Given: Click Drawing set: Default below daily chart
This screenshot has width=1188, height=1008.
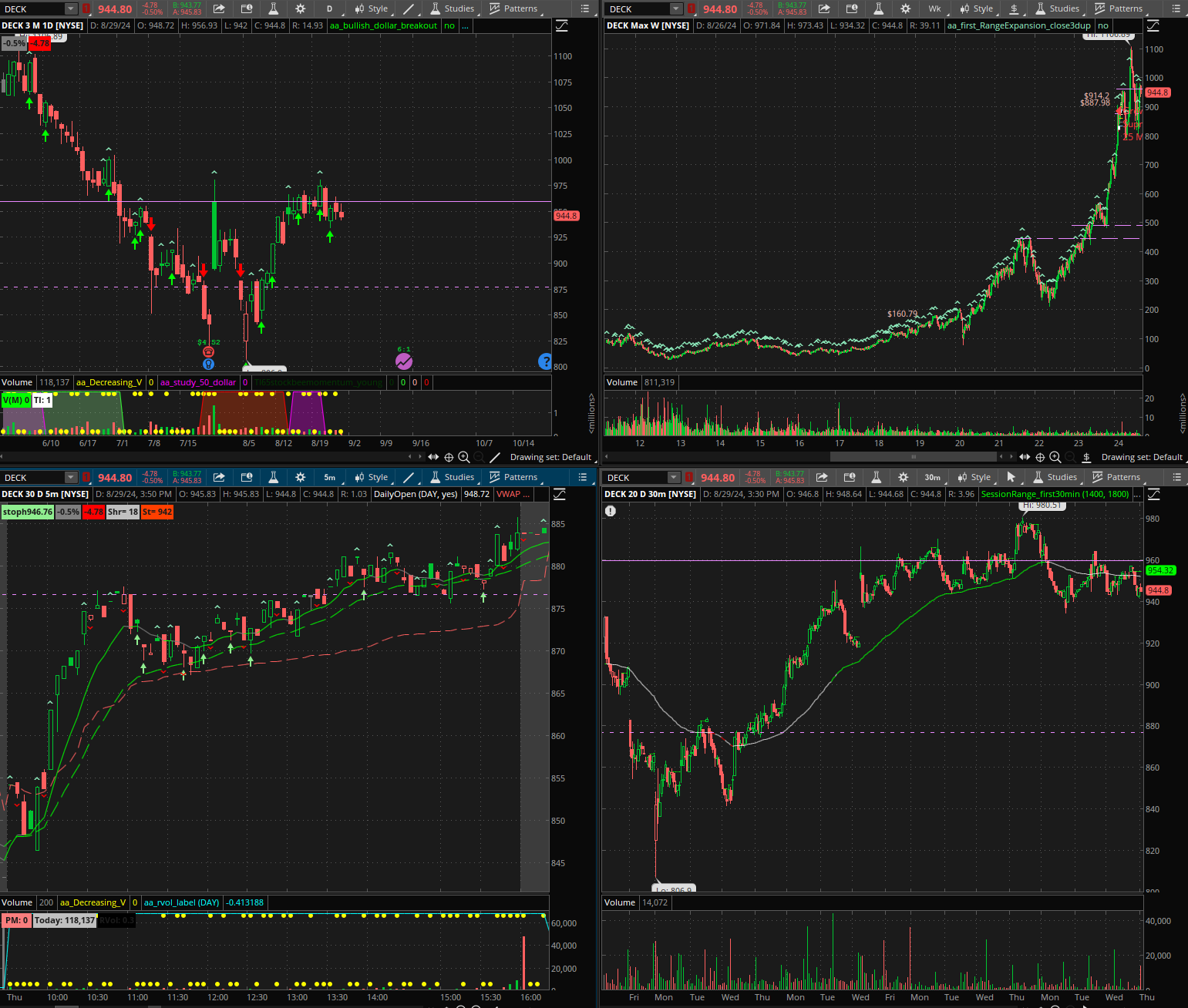Looking at the screenshot, I should [550, 457].
